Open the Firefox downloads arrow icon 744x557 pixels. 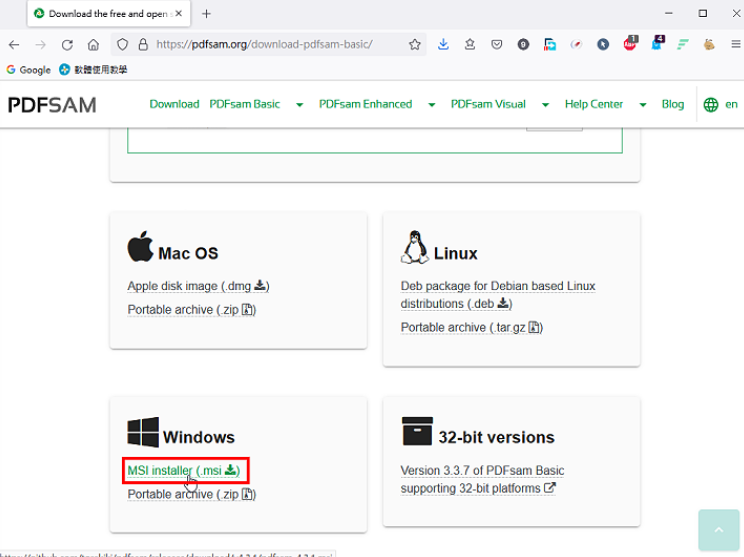pyautogui.click(x=443, y=45)
